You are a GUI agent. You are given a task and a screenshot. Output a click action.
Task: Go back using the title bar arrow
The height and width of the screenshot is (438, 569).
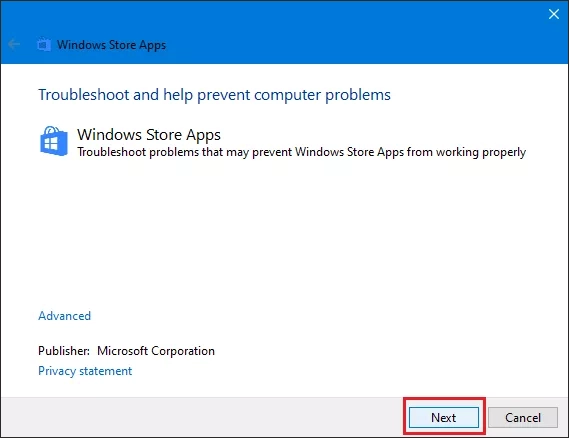point(14,45)
